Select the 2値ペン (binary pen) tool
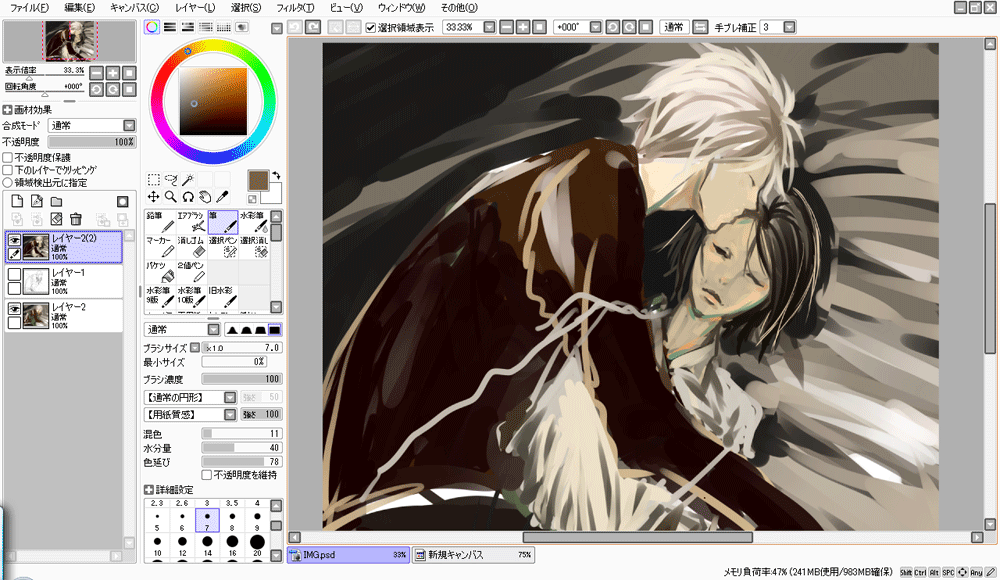Viewport: 1000px width, 580px height. pyautogui.click(x=191, y=272)
